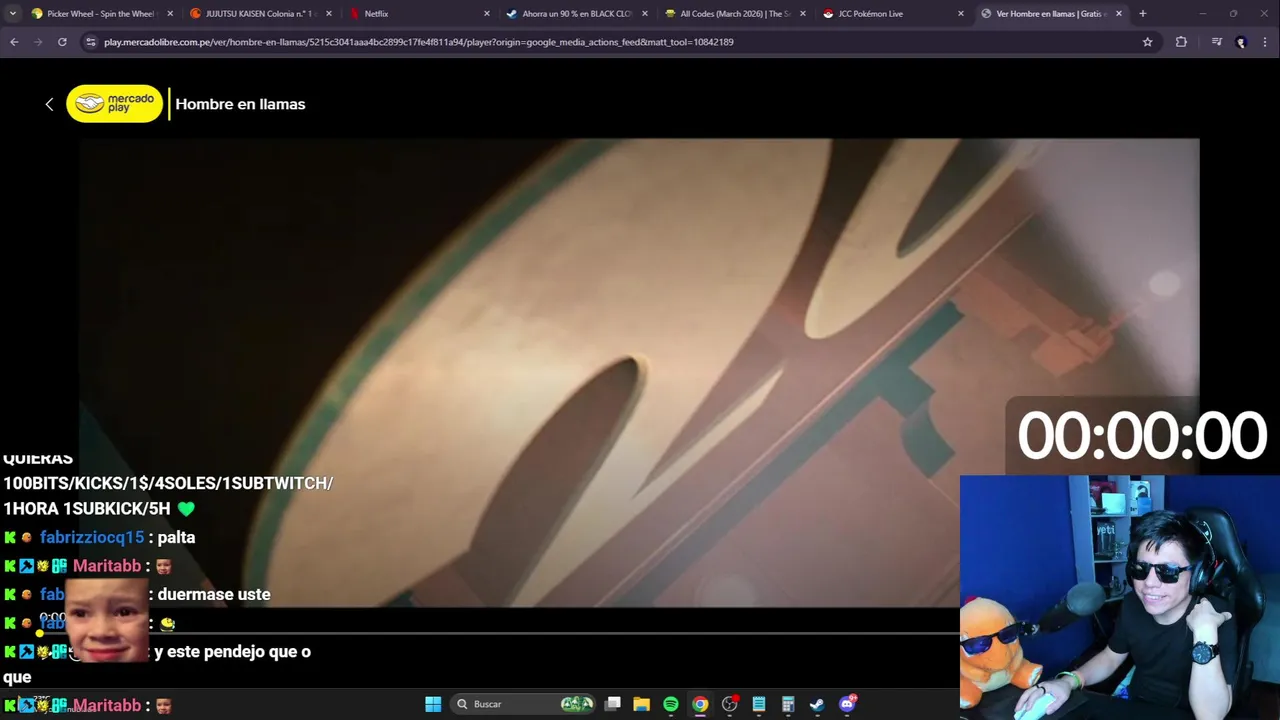Open Task View in the taskbar

point(613,704)
